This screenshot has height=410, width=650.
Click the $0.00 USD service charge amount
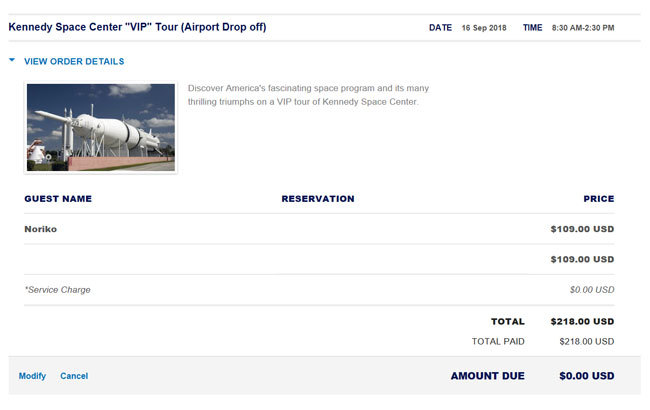pyautogui.click(x=592, y=290)
